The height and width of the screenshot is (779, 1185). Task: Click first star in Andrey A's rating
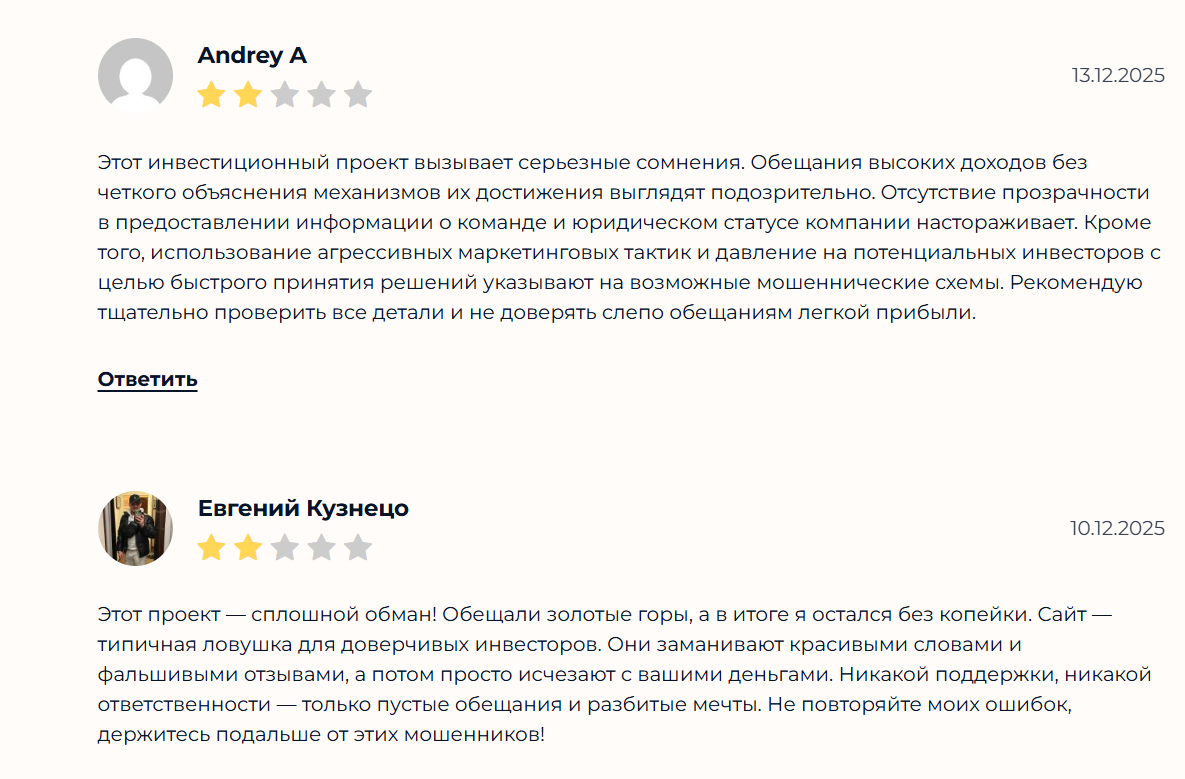[211, 95]
